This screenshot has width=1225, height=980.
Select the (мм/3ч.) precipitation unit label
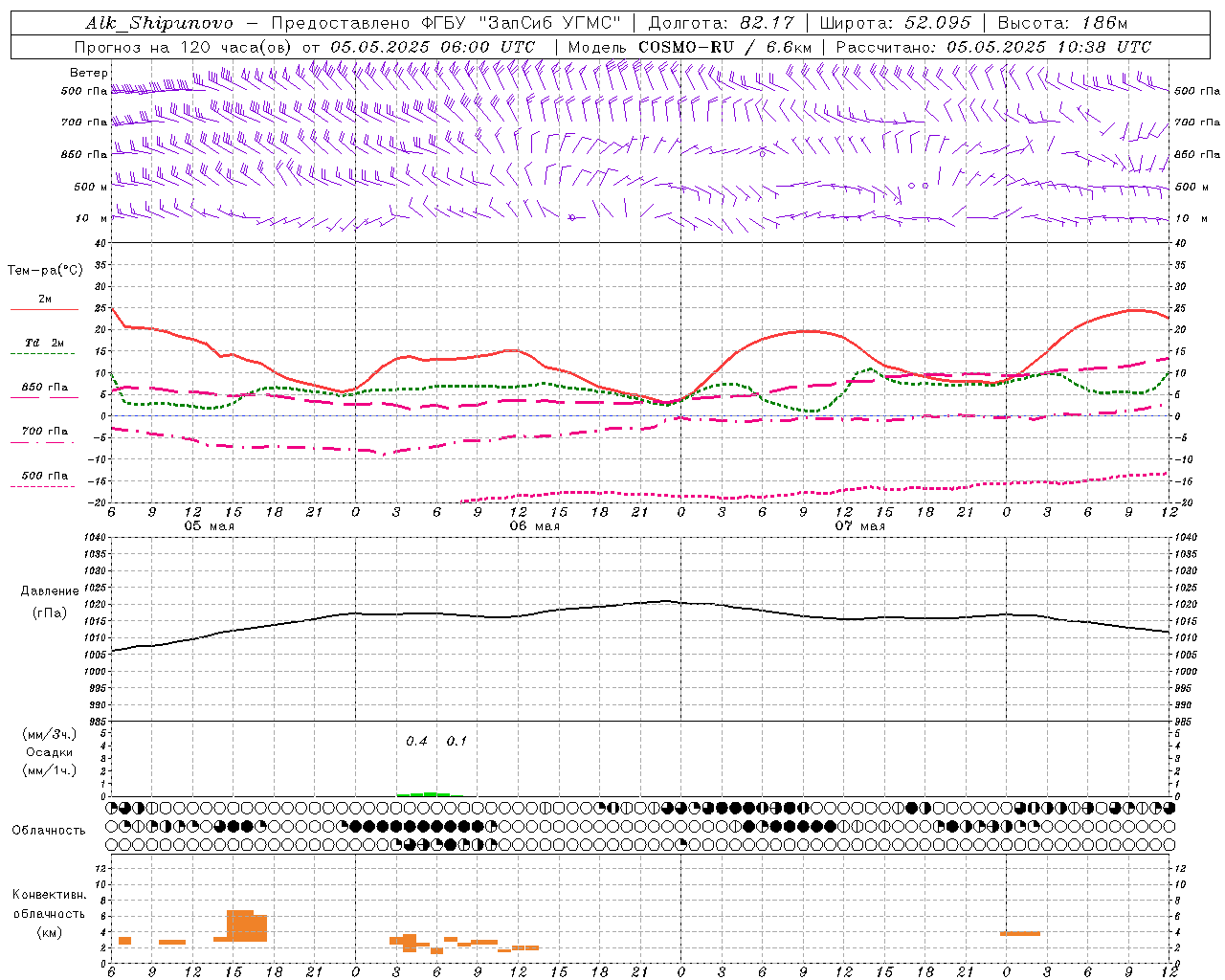(50, 734)
